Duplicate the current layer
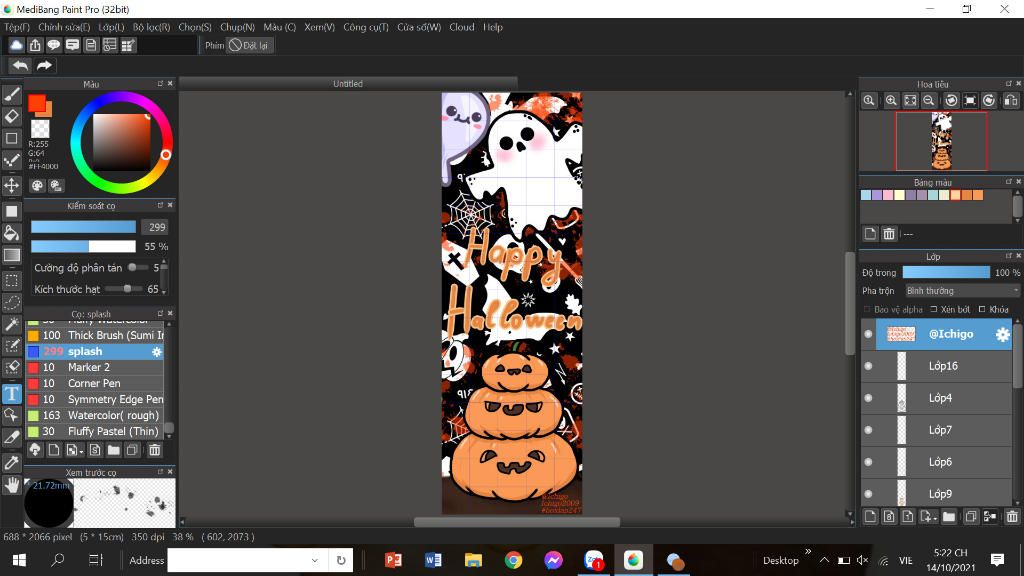1024x576 pixels. [x=970, y=517]
